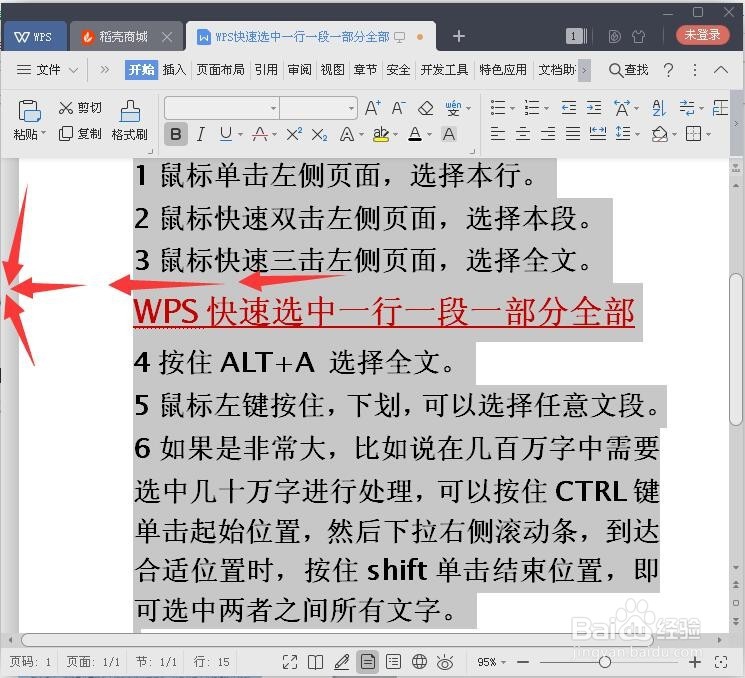Toggle Underline formatting
Viewport: 745px width, 678px height.
coord(226,134)
